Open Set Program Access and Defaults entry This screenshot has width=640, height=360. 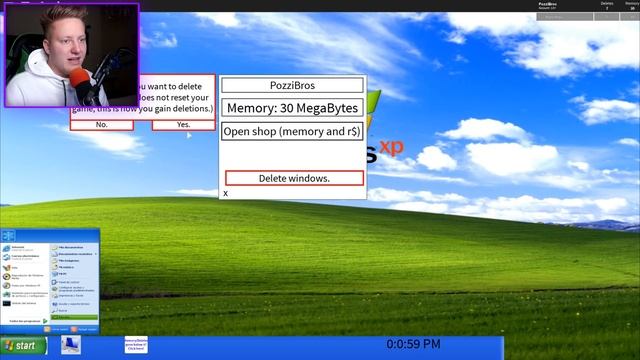pyautogui.click(x=73, y=289)
